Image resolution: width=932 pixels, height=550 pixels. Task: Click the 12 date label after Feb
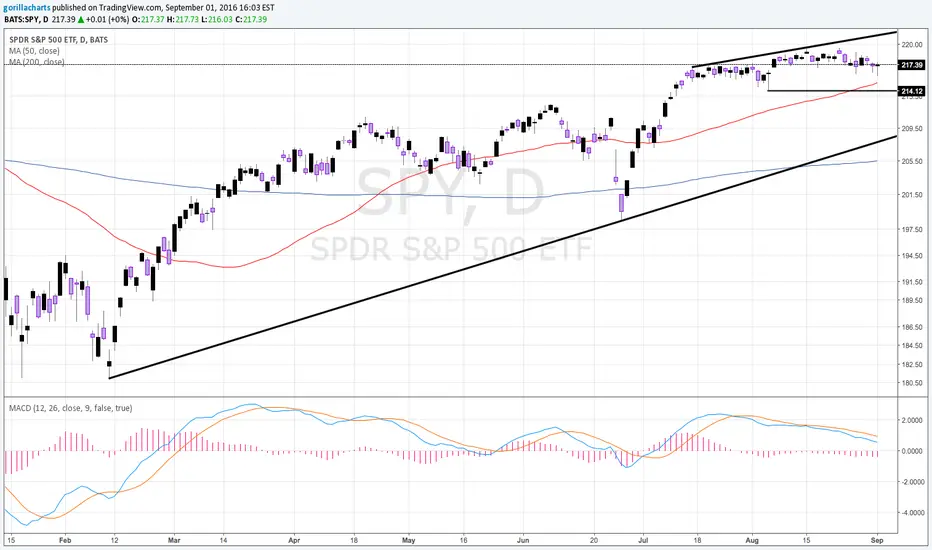click(x=114, y=540)
